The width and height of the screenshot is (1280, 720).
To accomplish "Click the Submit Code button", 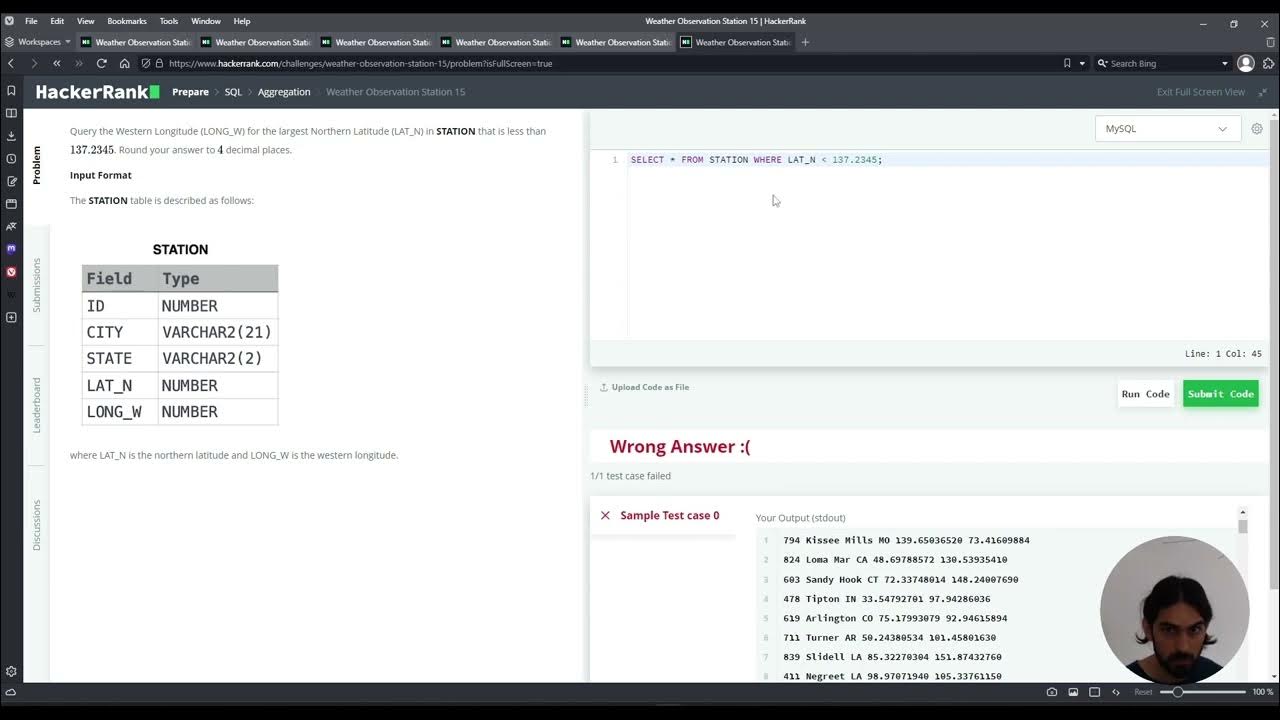I will coord(1220,394).
